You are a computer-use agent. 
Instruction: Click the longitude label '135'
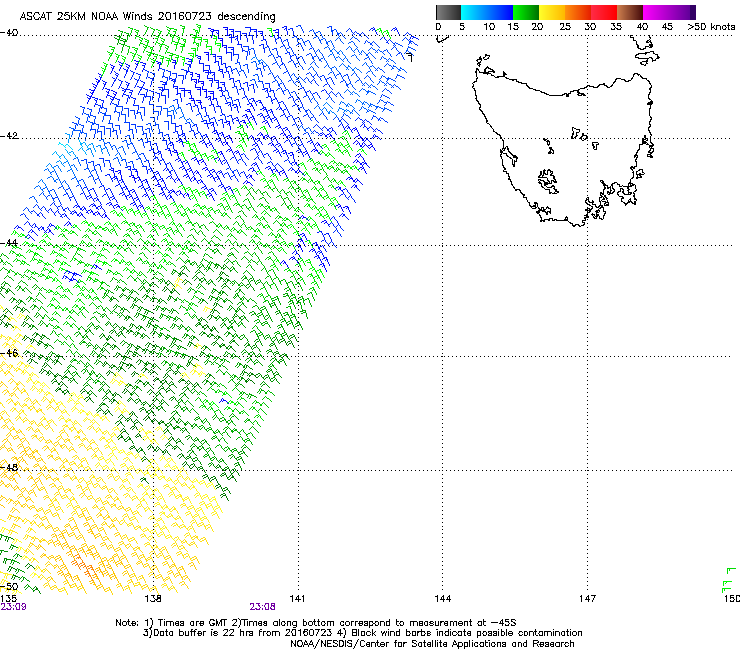click(8, 599)
